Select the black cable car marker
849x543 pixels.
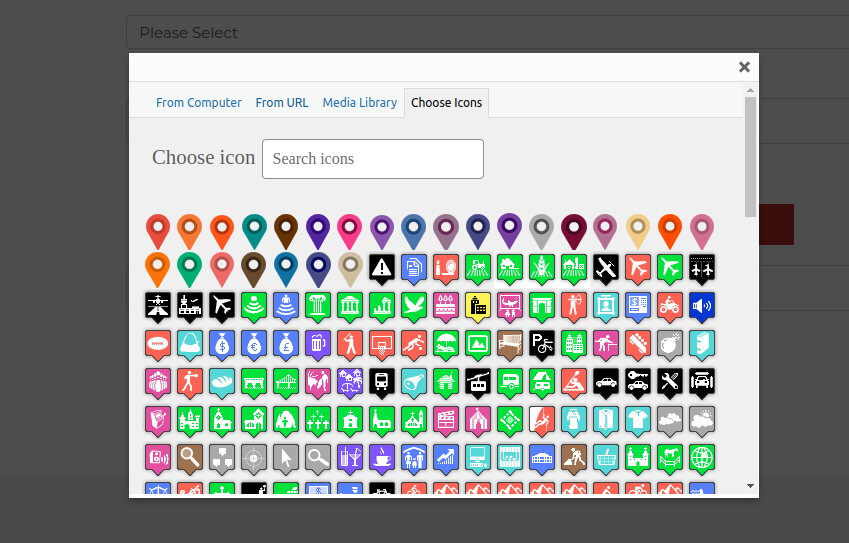click(478, 382)
